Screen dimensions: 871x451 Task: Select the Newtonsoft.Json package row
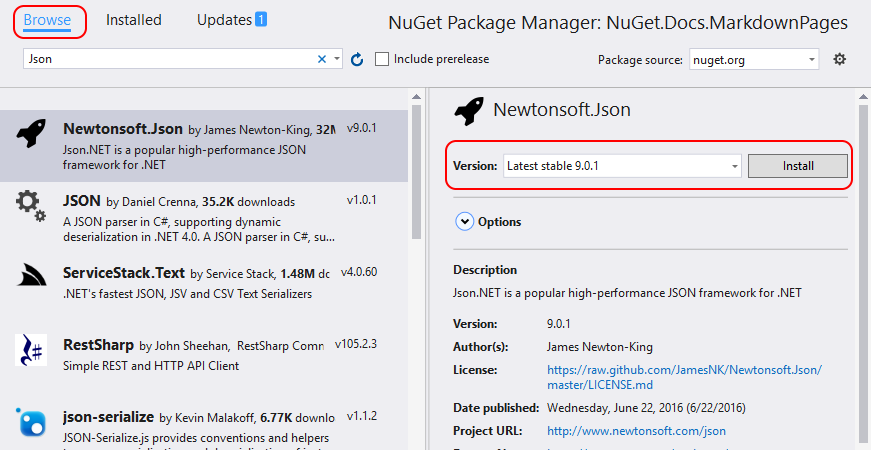[204, 146]
